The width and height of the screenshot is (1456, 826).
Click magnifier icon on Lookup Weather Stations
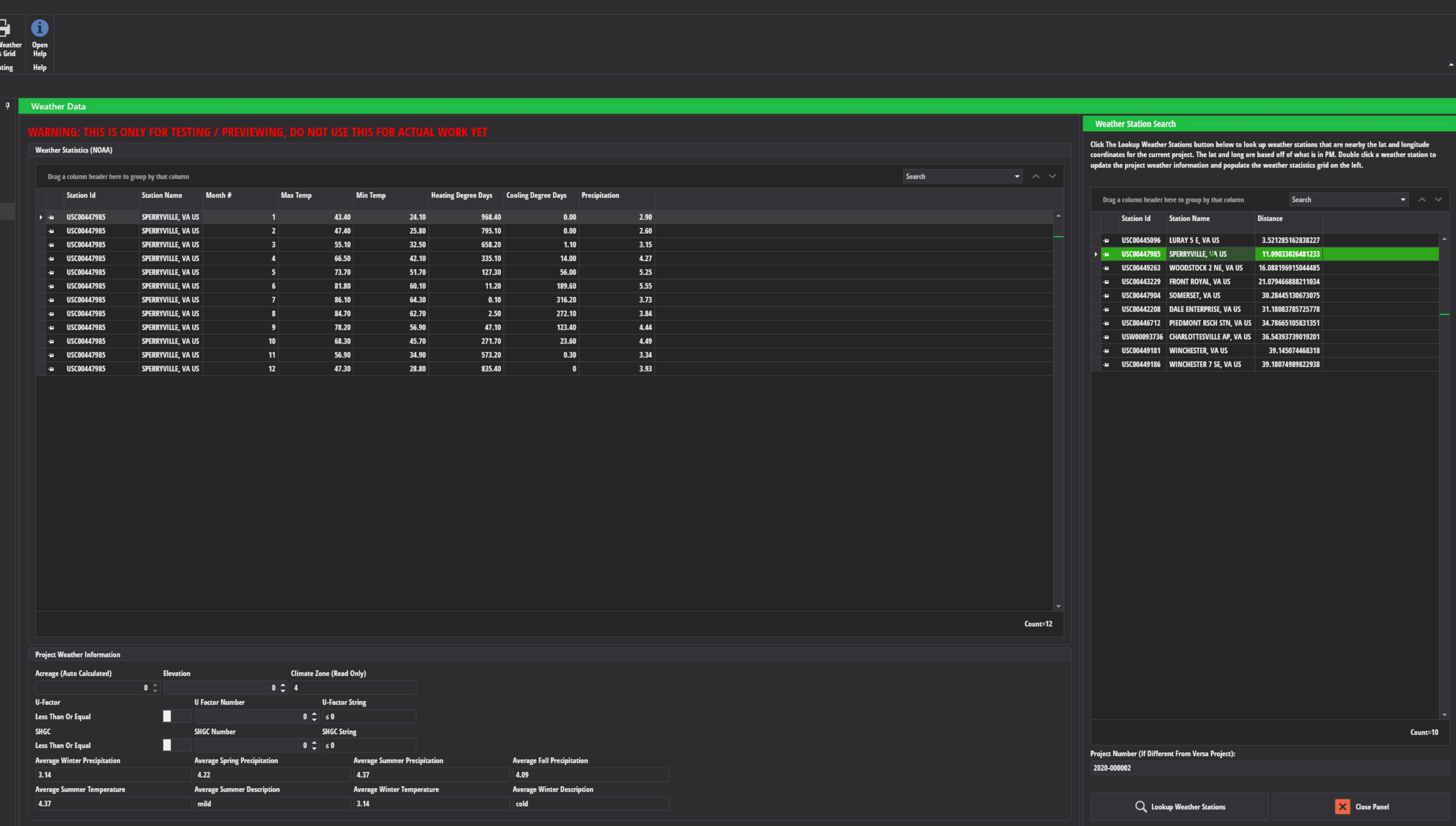1140,807
